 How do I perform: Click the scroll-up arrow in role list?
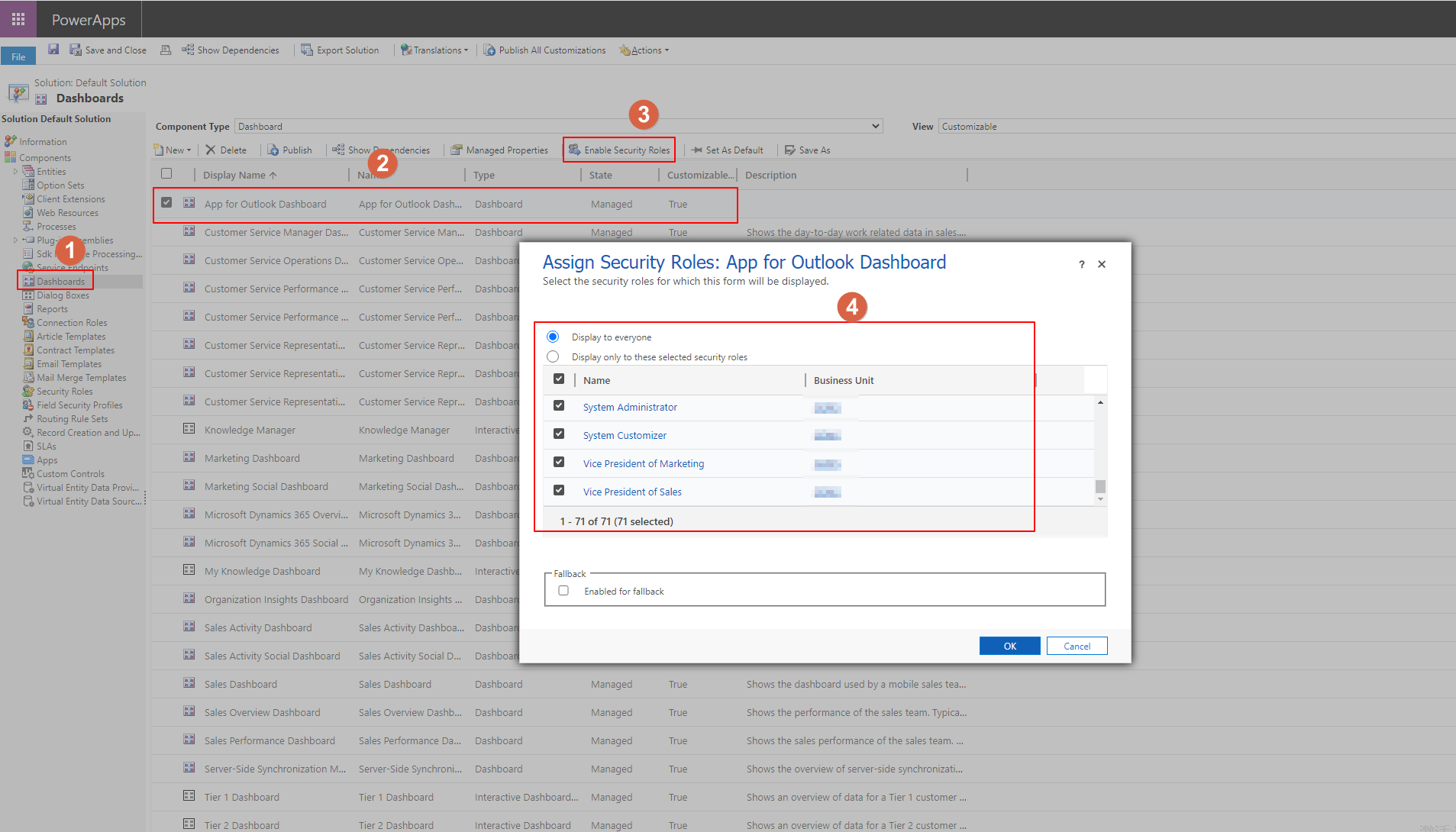(x=1100, y=402)
